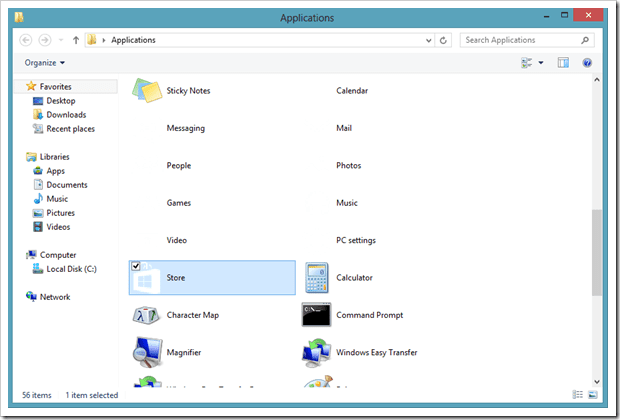
Task: Launch the Character Map icon
Action: (146, 315)
